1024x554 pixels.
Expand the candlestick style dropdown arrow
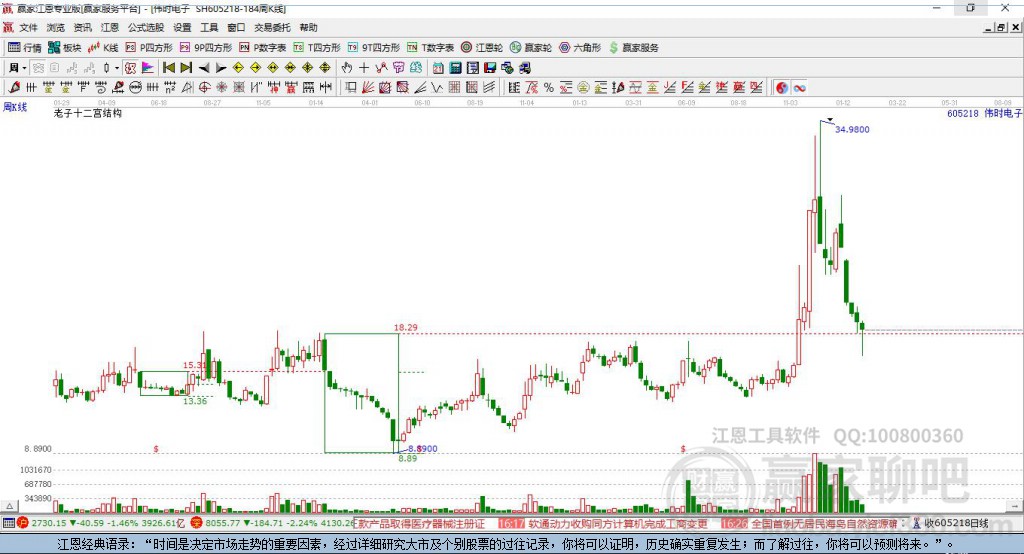click(117, 68)
